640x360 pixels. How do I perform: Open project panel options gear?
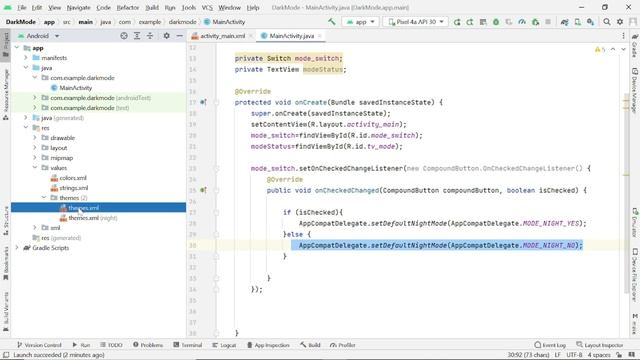(x=167, y=36)
